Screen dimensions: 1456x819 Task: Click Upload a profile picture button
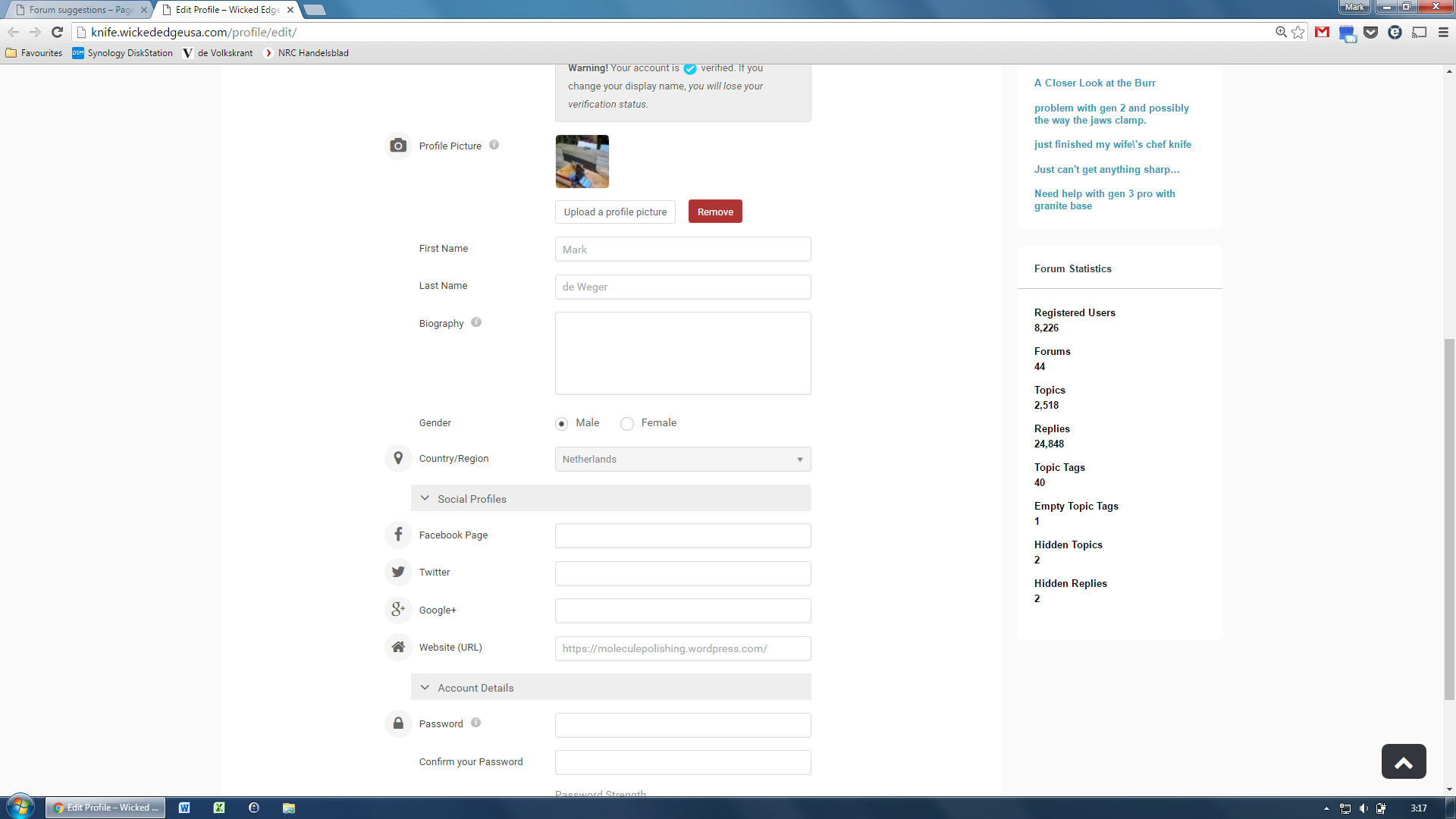point(615,212)
